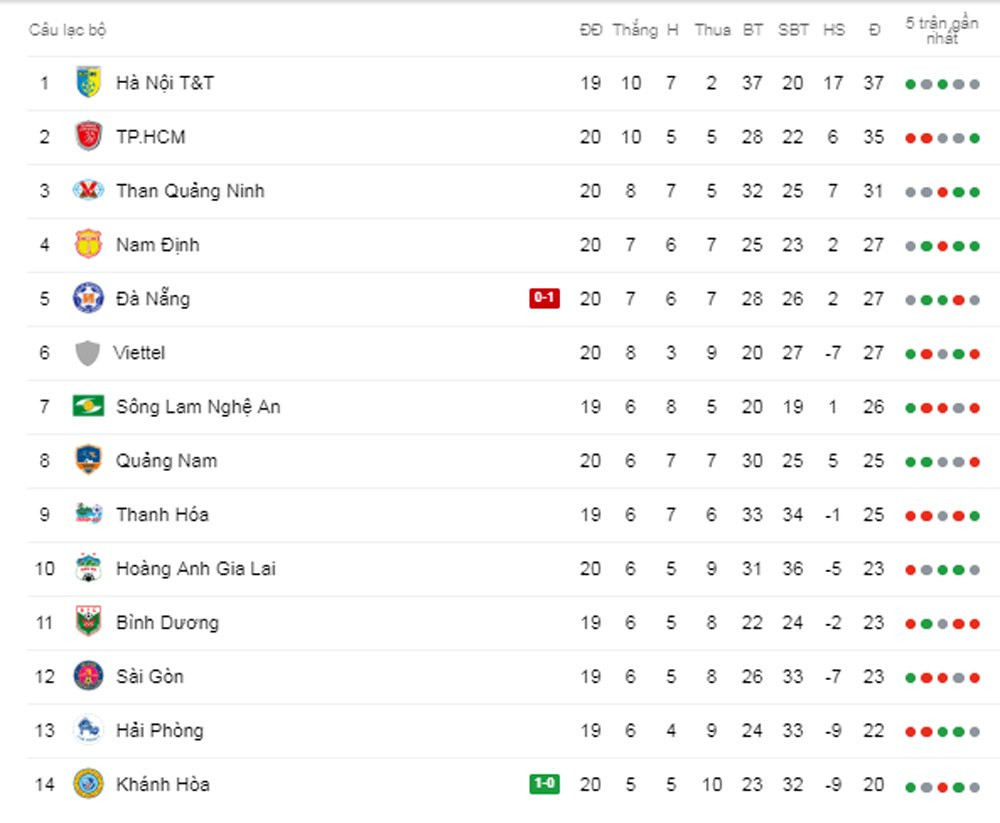Viewport: 1000px width, 823px height.
Task: Click the Sài Gòn round club badge
Action: tap(88, 677)
